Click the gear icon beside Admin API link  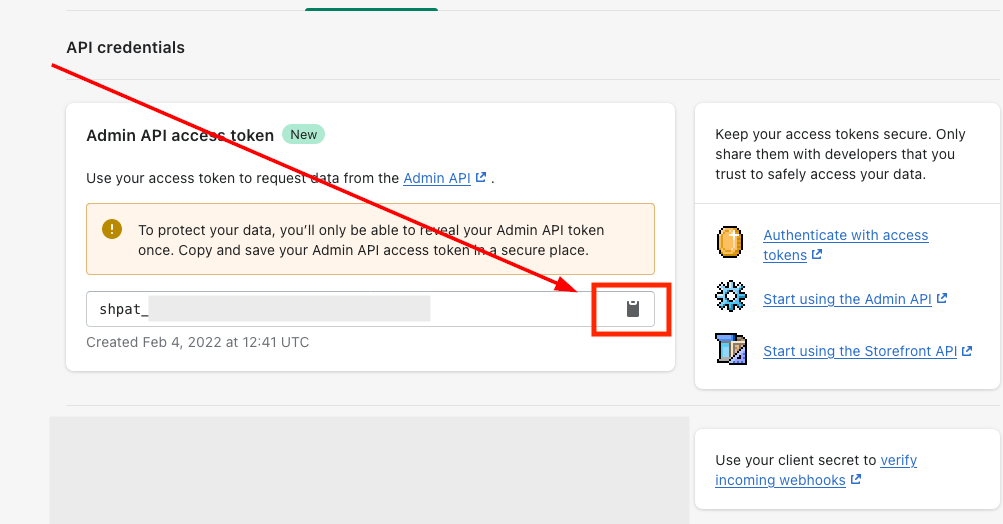[731, 297]
